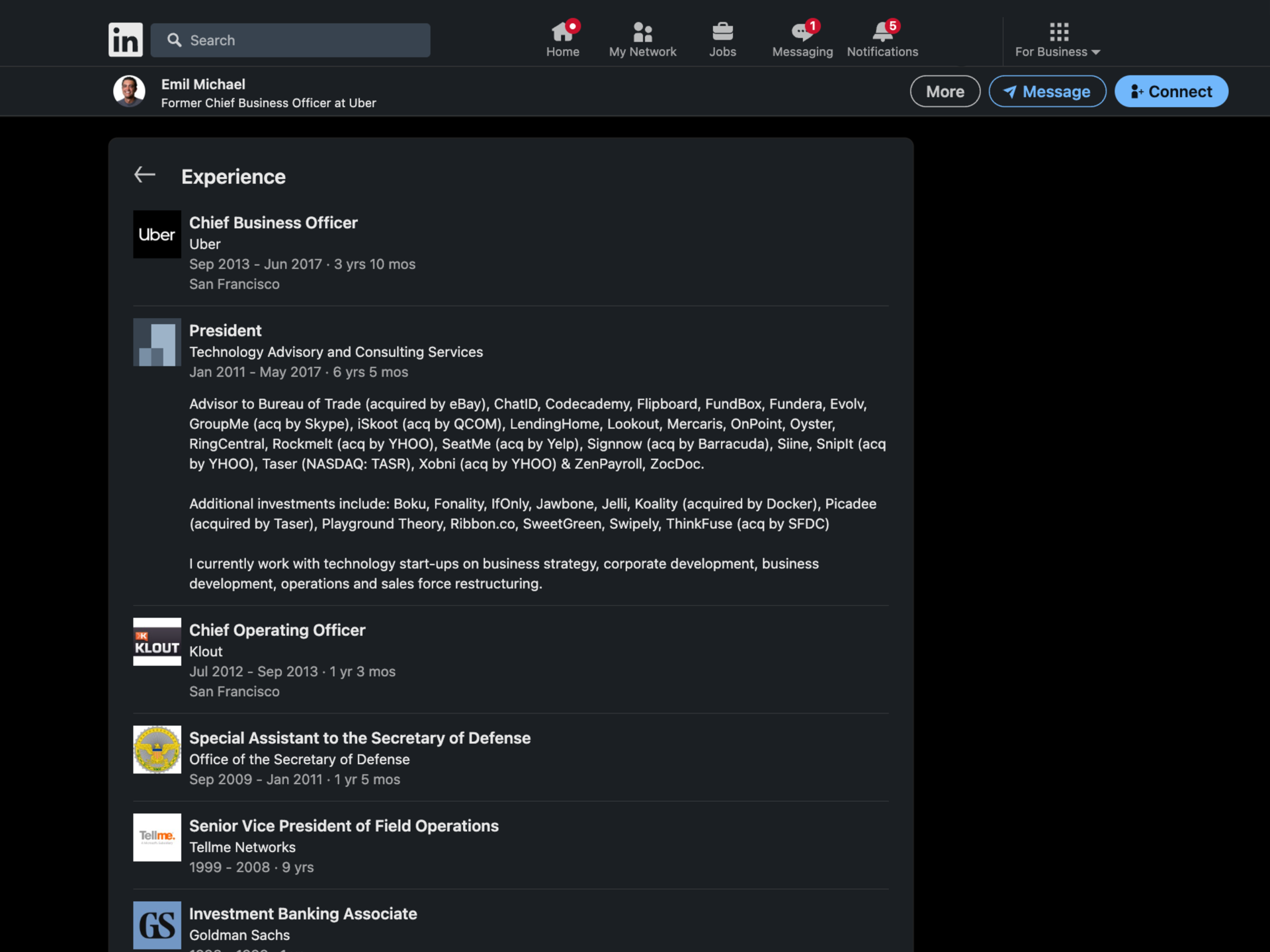1270x952 pixels.
Task: Open the Jobs section
Action: [x=722, y=40]
